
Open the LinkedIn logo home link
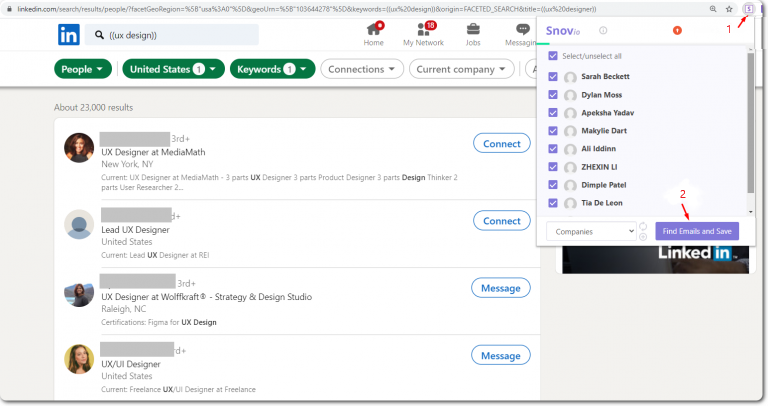click(x=69, y=35)
